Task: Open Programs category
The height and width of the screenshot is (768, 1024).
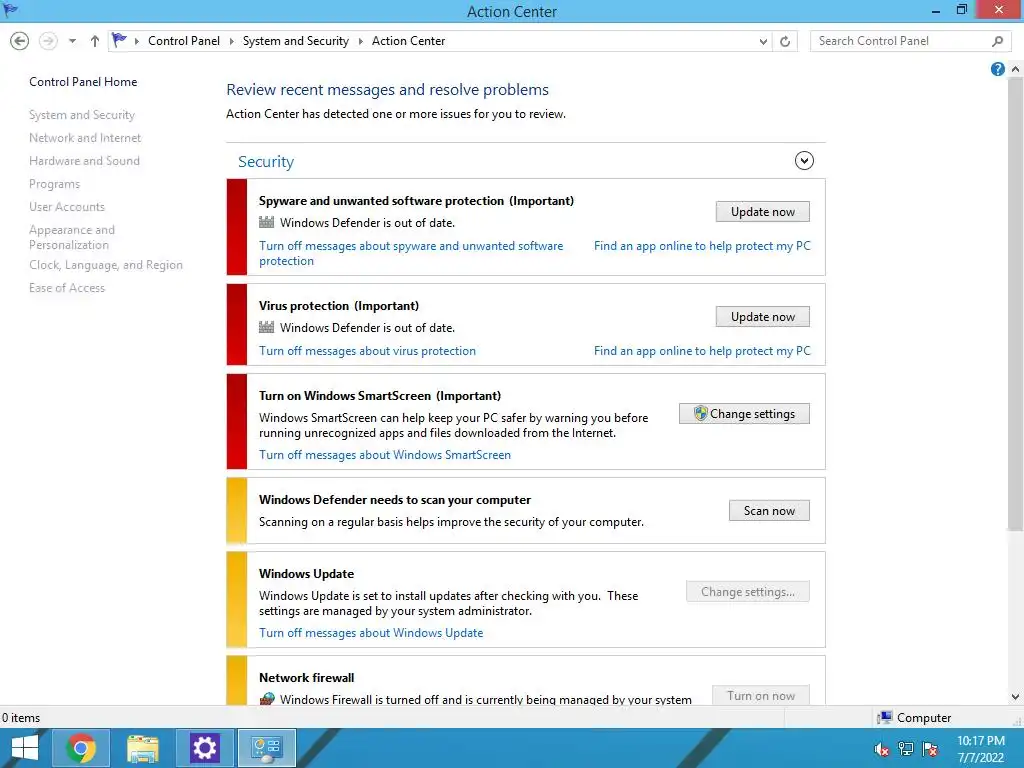Action: pos(54,184)
